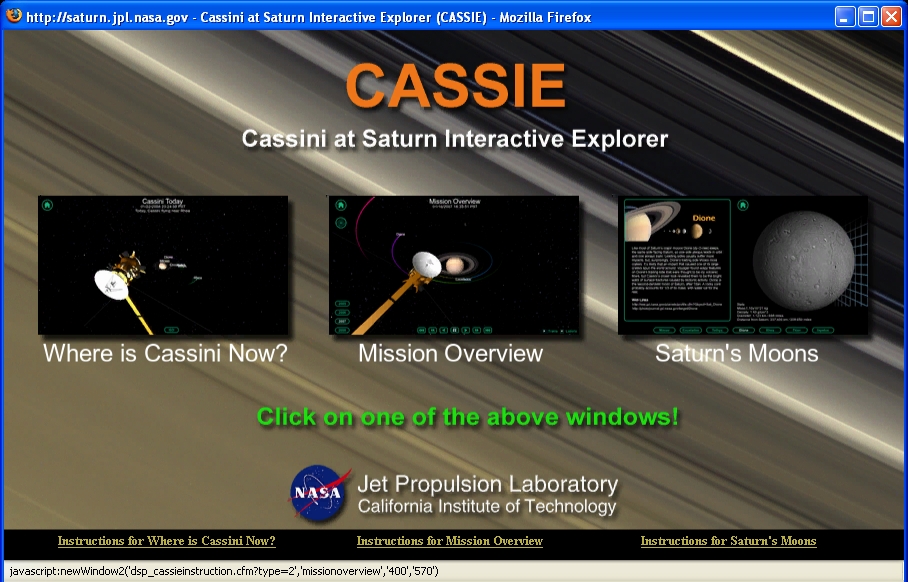908x582 pixels.
Task: Click the status bar javascript:newWindow2 text
Action: coord(224,572)
